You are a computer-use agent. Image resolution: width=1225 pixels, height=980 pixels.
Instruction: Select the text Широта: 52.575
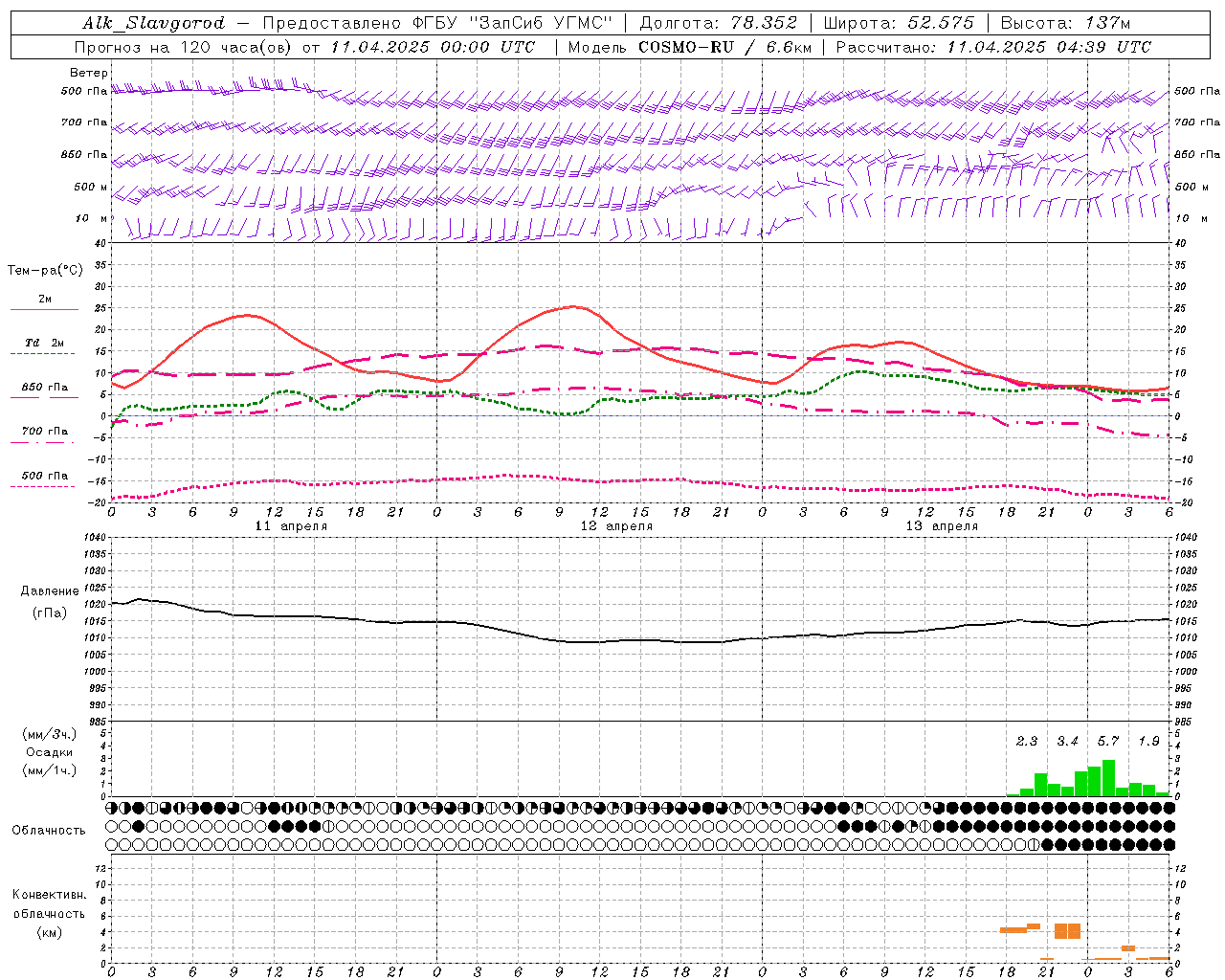pos(899,23)
